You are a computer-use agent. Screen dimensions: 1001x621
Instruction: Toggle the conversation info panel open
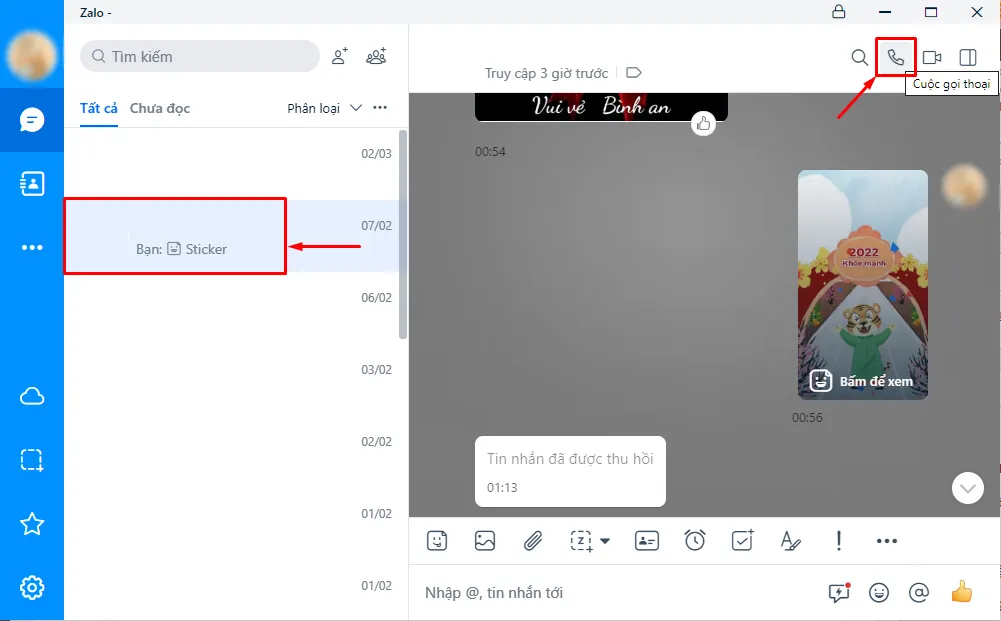pos(967,57)
